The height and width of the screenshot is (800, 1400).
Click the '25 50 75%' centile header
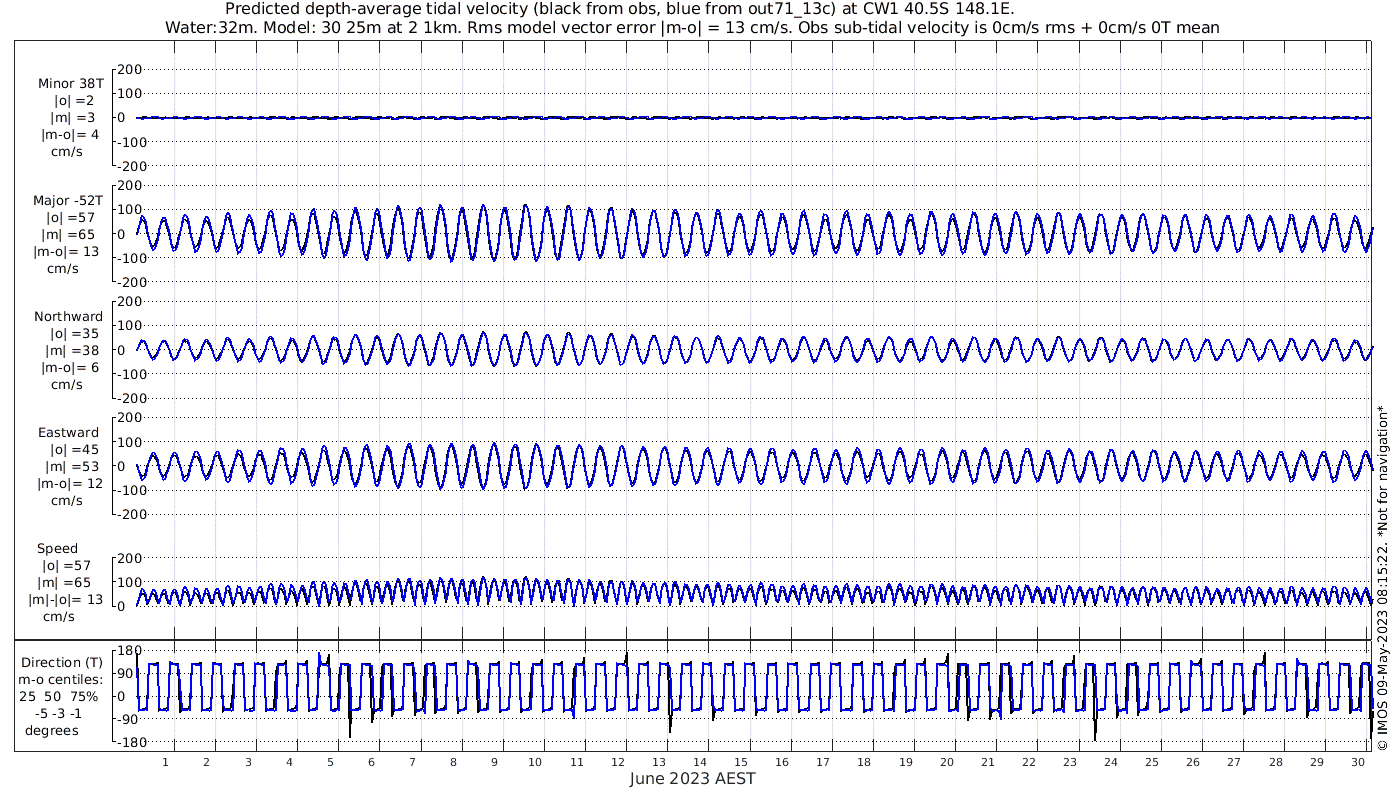pyautogui.click(x=58, y=697)
